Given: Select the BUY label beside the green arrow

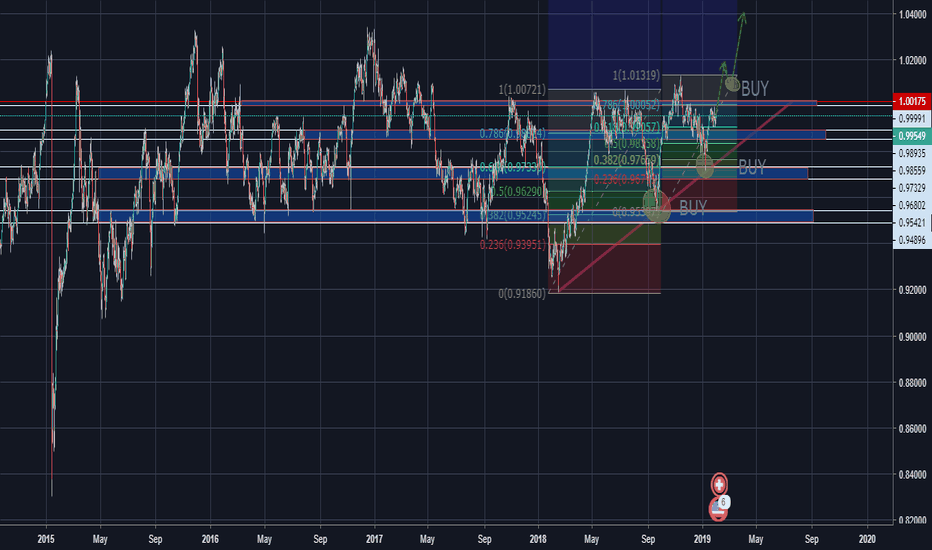Looking at the screenshot, I should coord(755,89).
